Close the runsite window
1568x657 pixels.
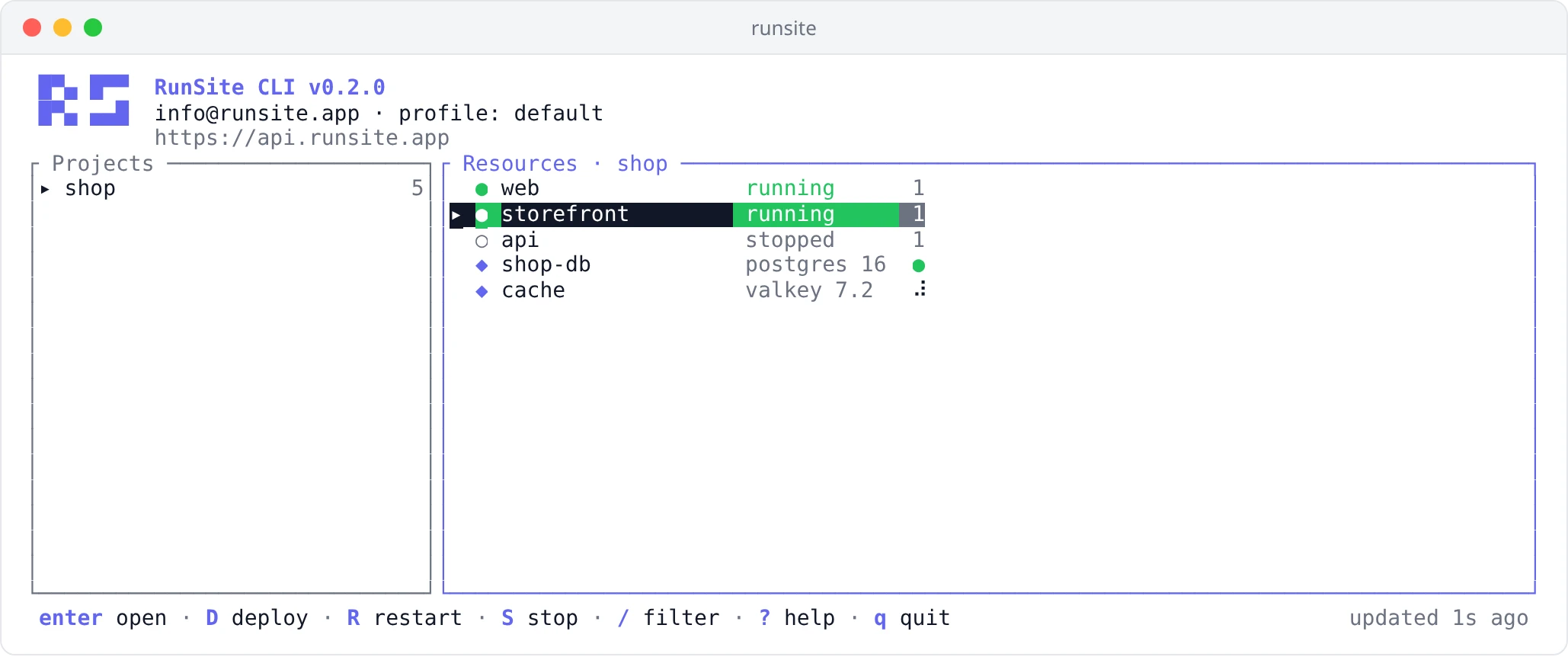point(32,28)
